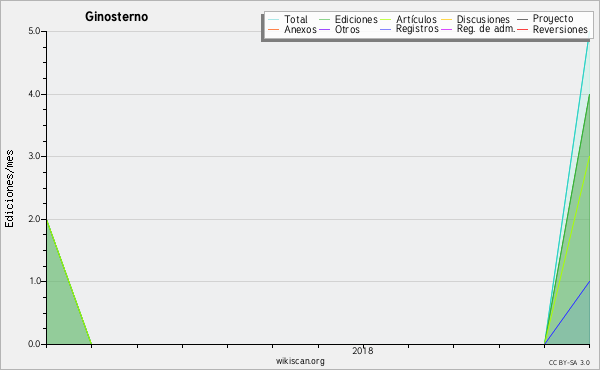Click the 2018 x-axis label
The width and height of the screenshot is (600, 370).
point(363,350)
